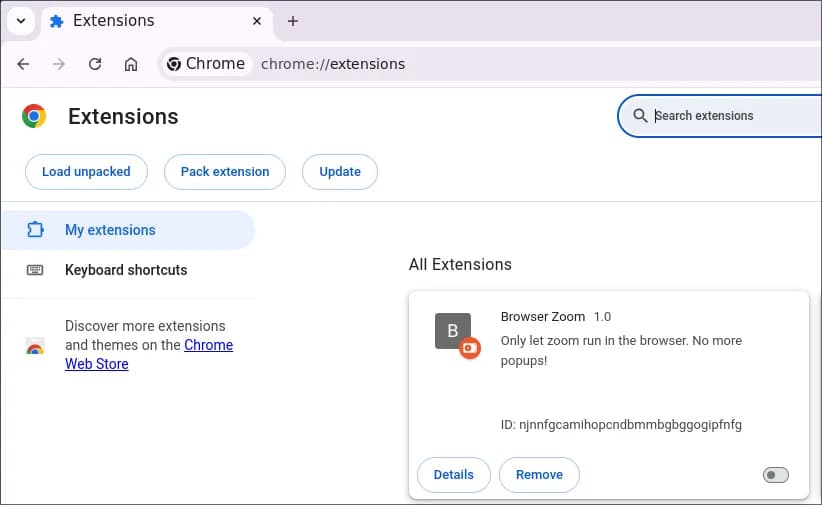
Task: Click the All Extensions heading
Action: pyautogui.click(x=460, y=264)
